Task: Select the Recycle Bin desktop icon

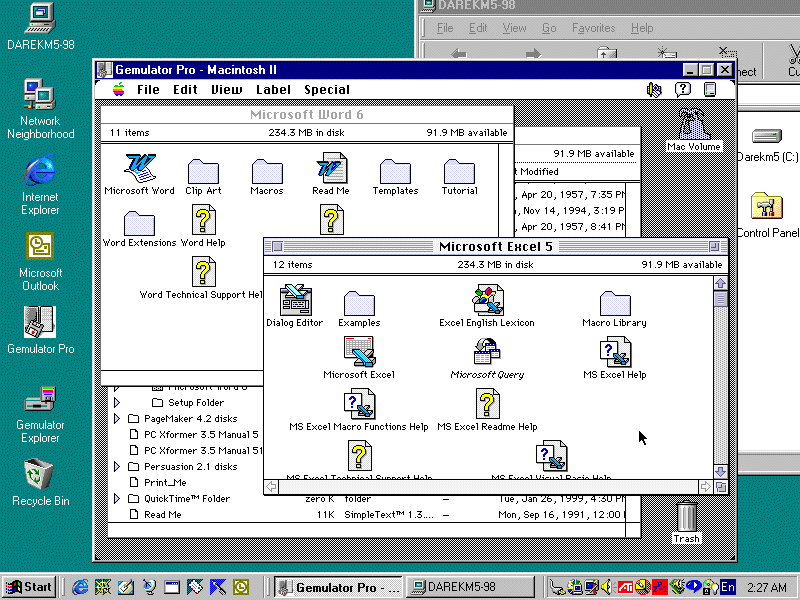Action: (38, 474)
